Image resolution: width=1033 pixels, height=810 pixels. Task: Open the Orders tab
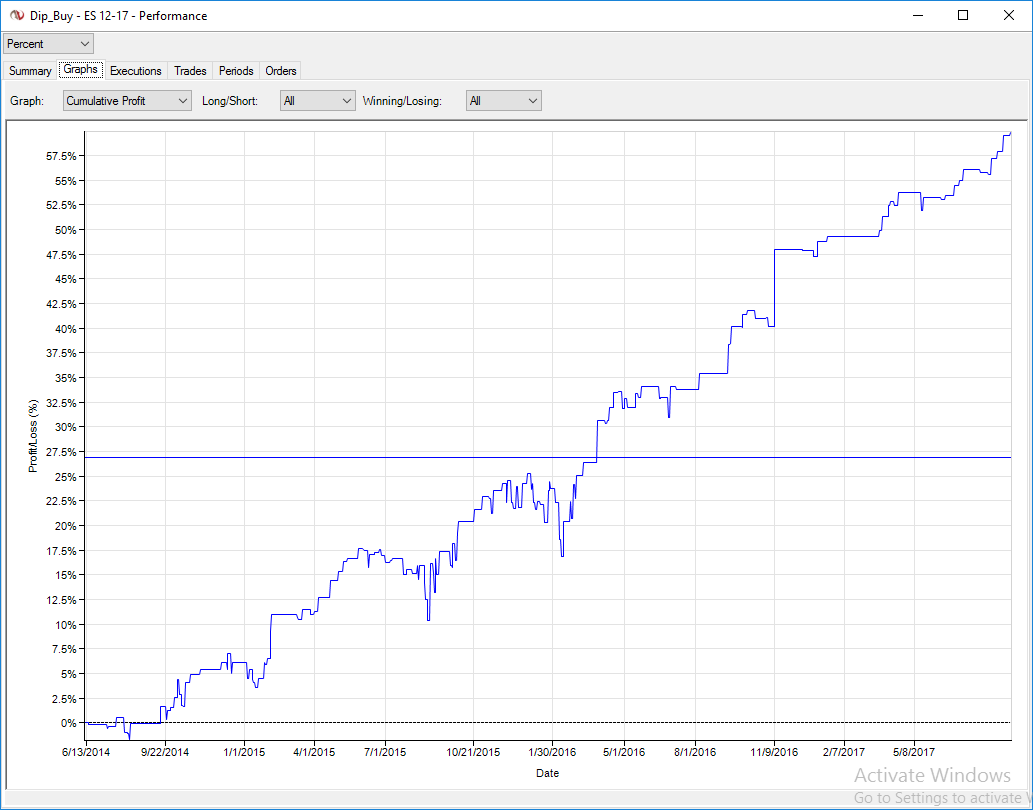pos(281,70)
